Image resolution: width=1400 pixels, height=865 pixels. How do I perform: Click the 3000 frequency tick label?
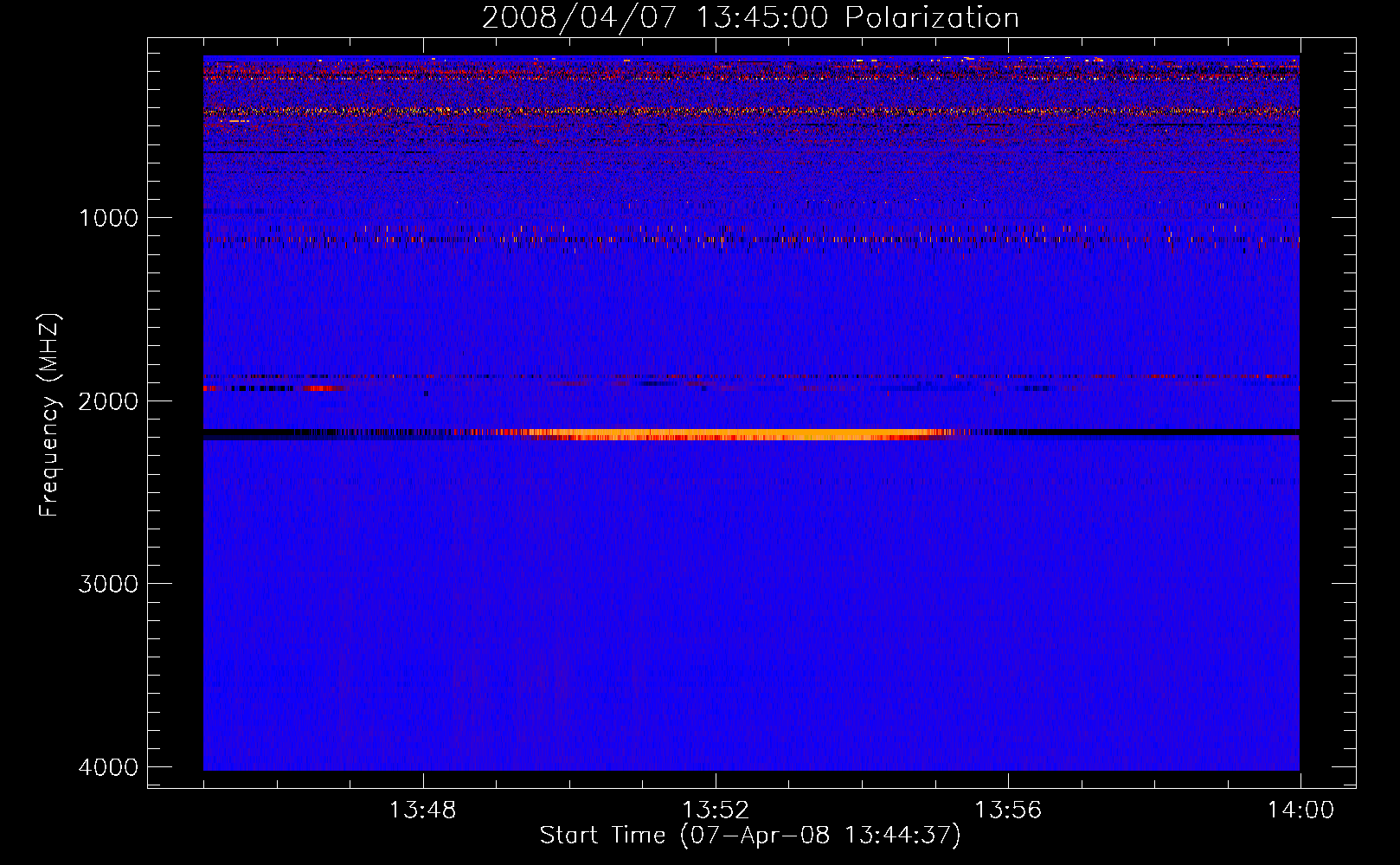(x=108, y=584)
